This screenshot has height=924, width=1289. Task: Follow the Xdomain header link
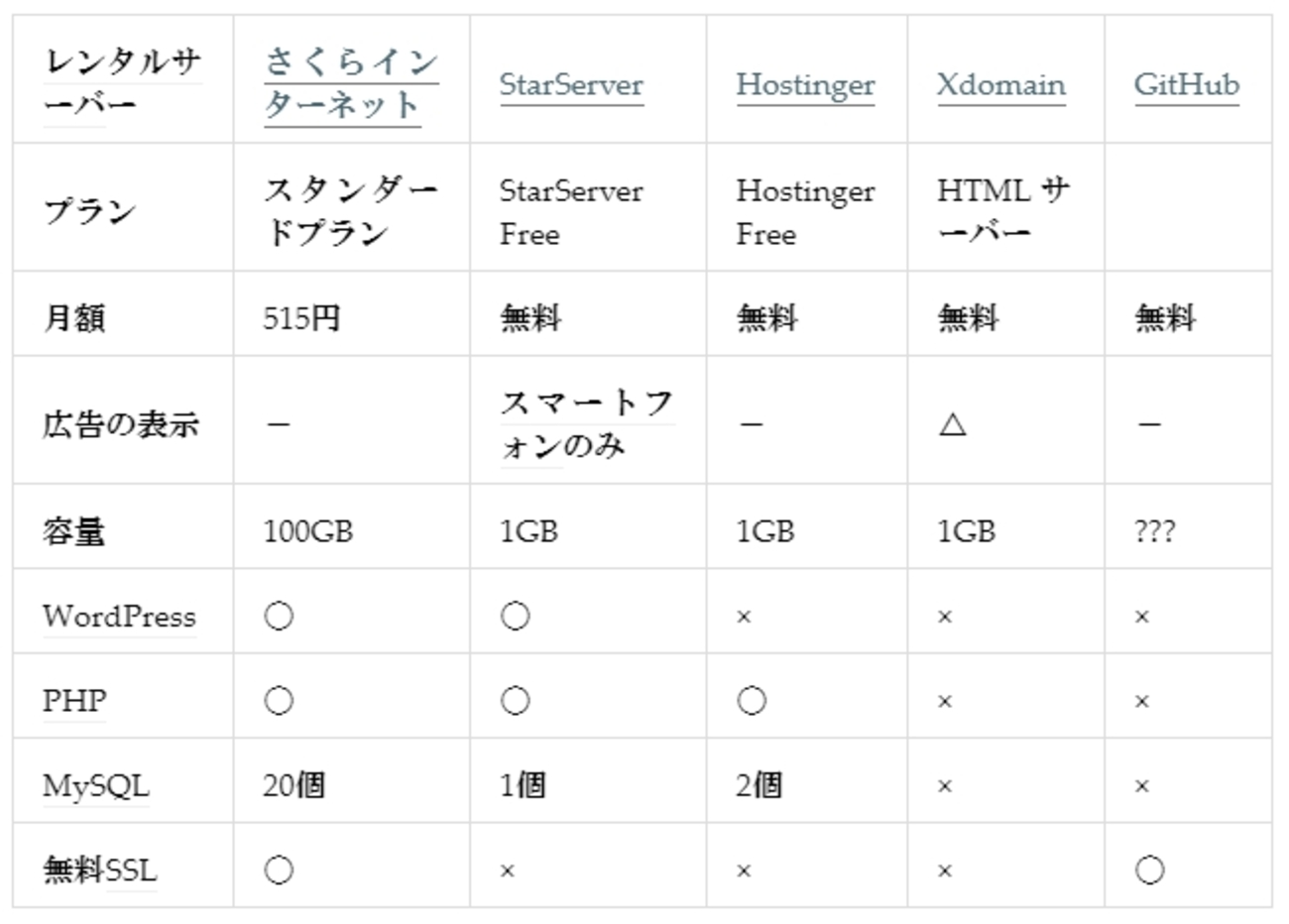pos(1000,85)
